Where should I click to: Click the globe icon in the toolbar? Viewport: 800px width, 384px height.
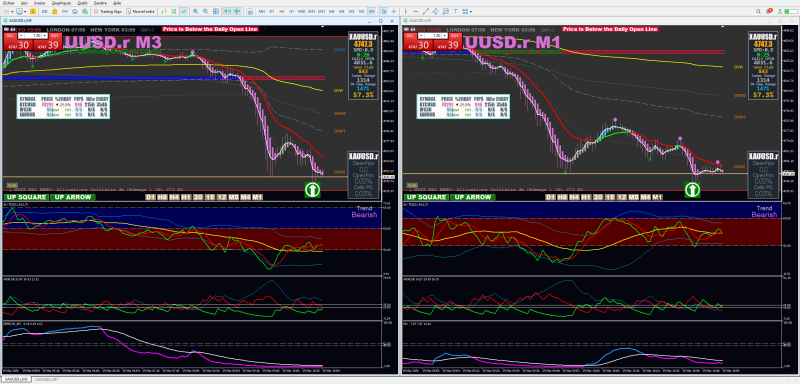pyautogui.click(x=85, y=11)
